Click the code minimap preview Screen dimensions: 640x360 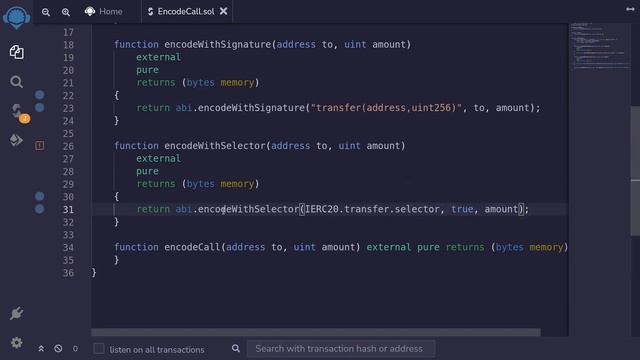click(600, 46)
